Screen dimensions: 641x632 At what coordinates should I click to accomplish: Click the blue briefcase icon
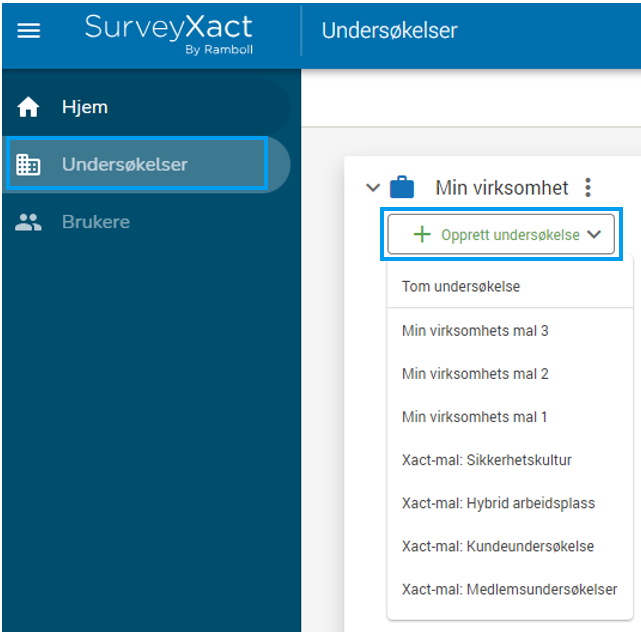pyautogui.click(x=402, y=187)
